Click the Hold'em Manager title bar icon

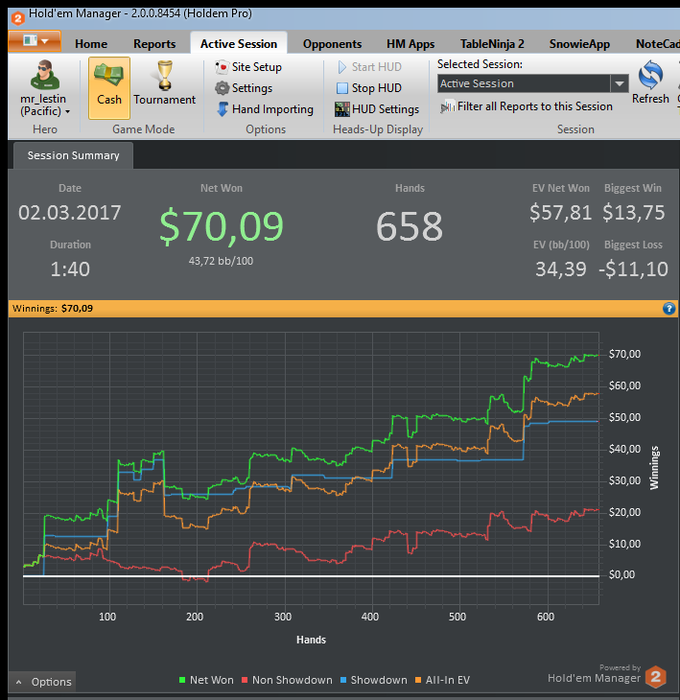click(x=18, y=18)
